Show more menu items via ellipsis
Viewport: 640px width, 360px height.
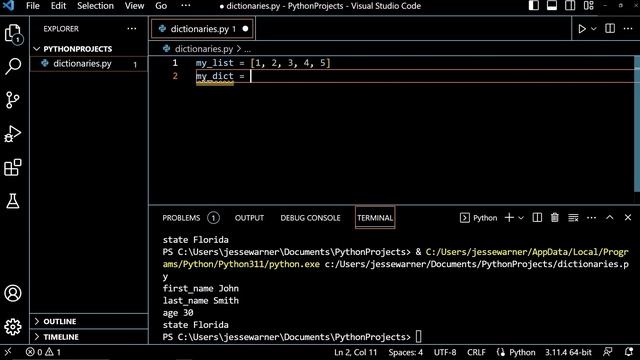(x=186, y=6)
